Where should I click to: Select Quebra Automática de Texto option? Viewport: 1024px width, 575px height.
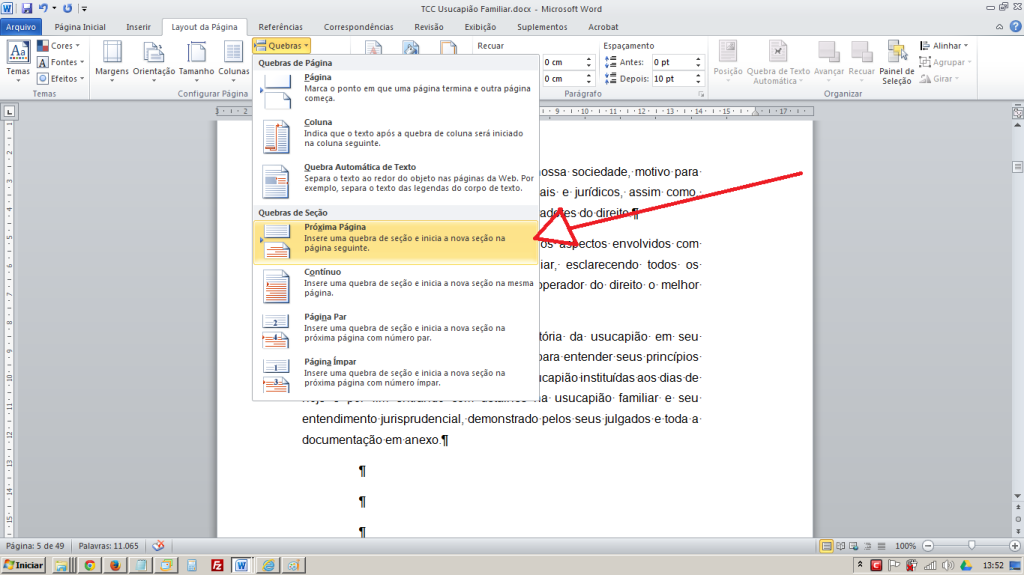point(396,181)
